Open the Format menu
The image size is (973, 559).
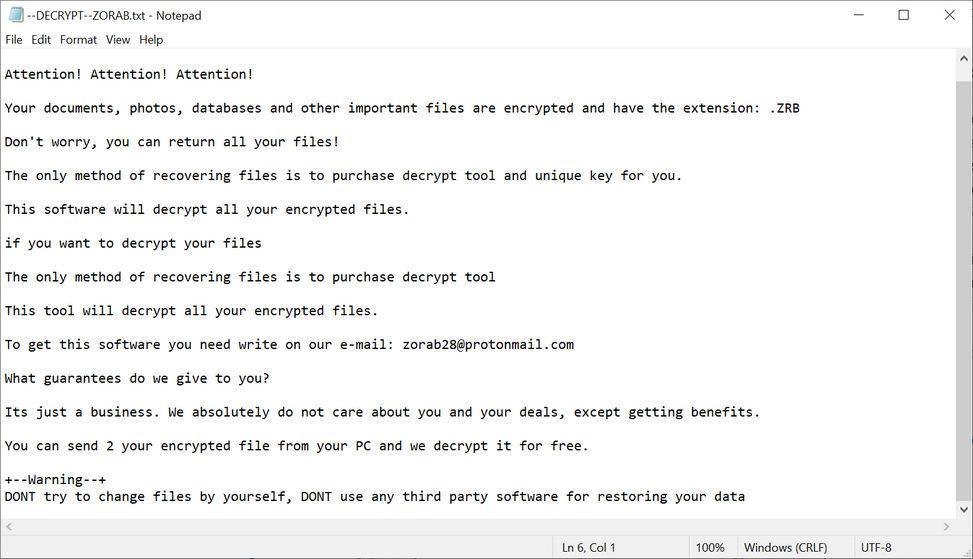[78, 40]
